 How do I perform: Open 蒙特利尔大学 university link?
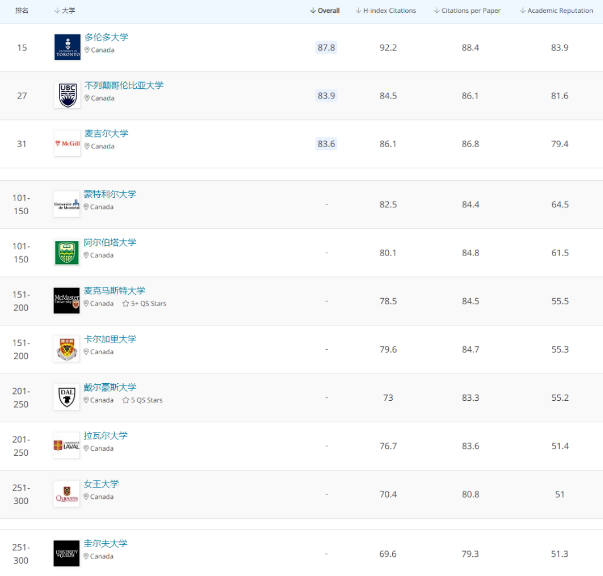coord(110,194)
